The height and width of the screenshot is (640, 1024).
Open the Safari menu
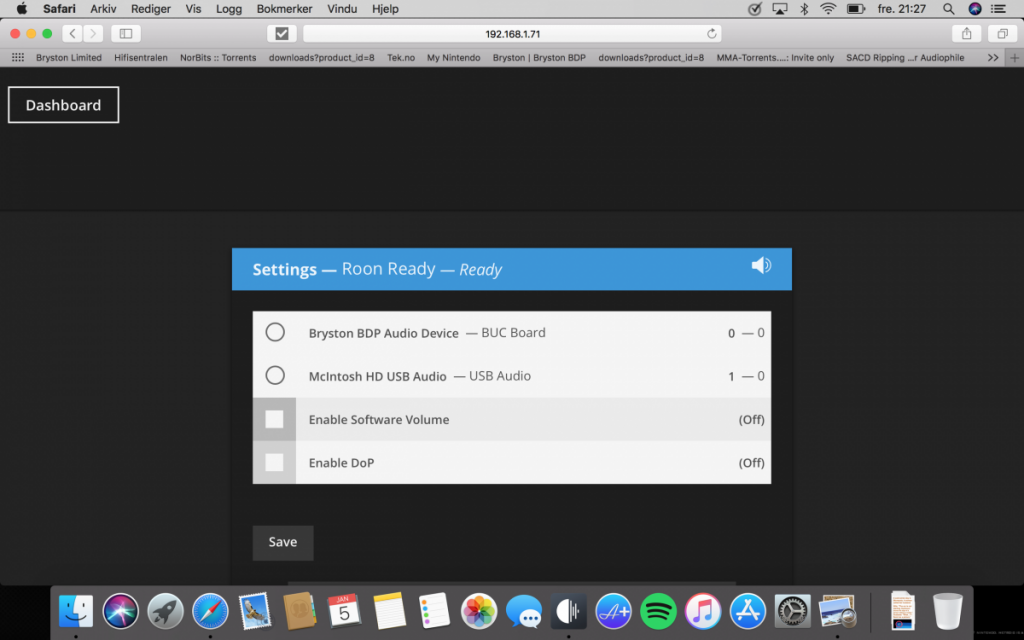[59, 8]
